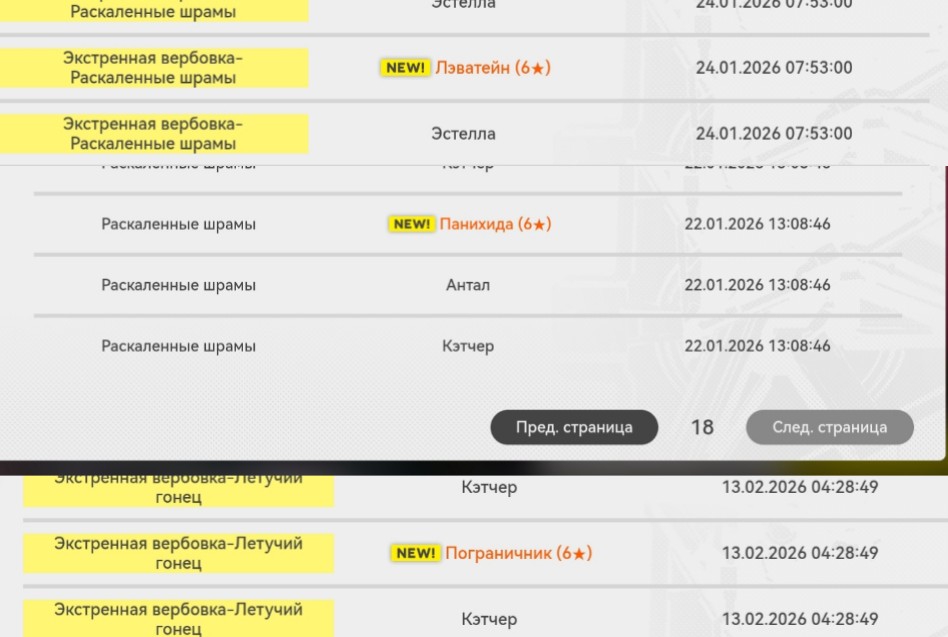The image size is (948, 637).
Task: Click banner label in row below Лэватейн
Action: click(x=154, y=134)
